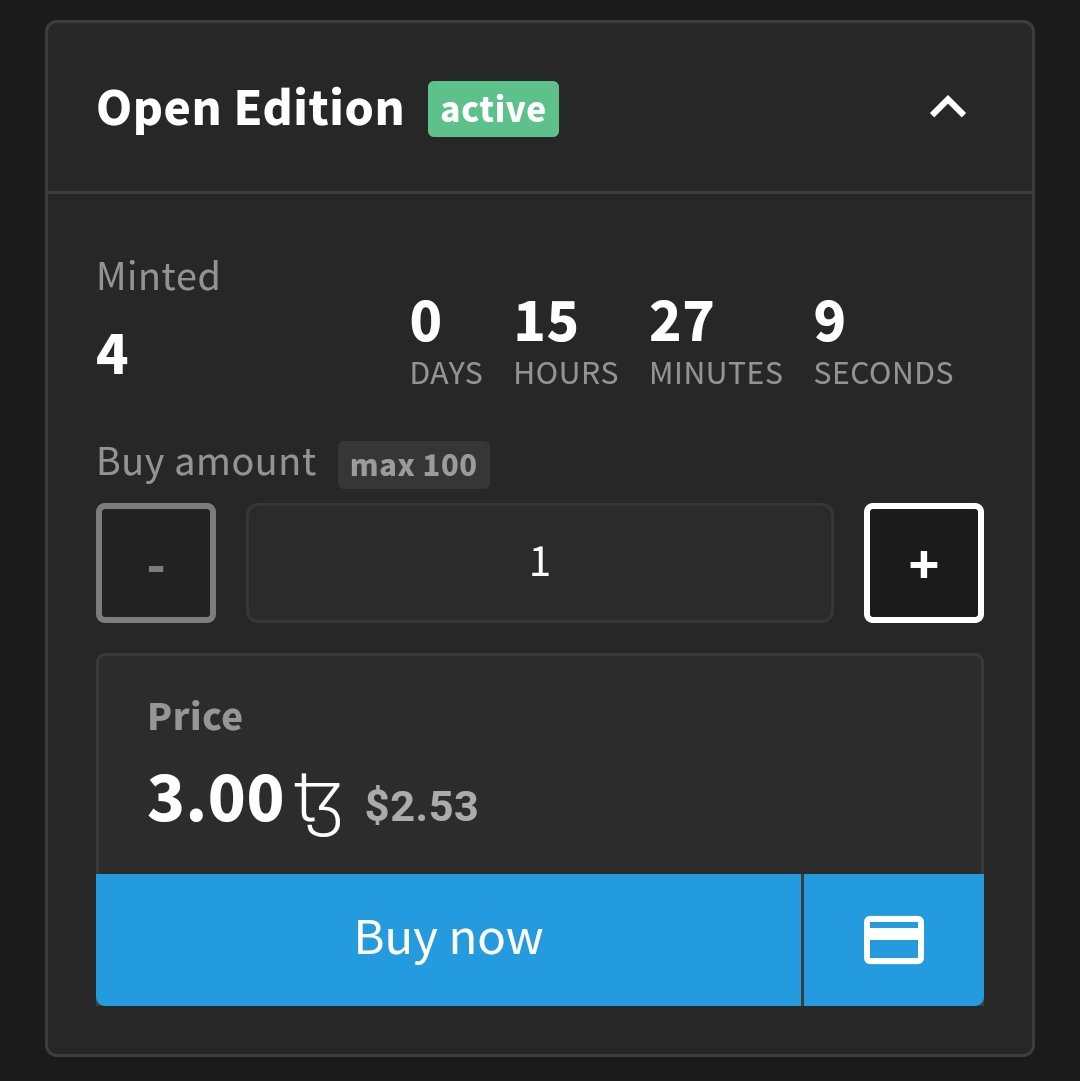Focus the buy amount input field
1080x1081 pixels.
tap(540, 563)
